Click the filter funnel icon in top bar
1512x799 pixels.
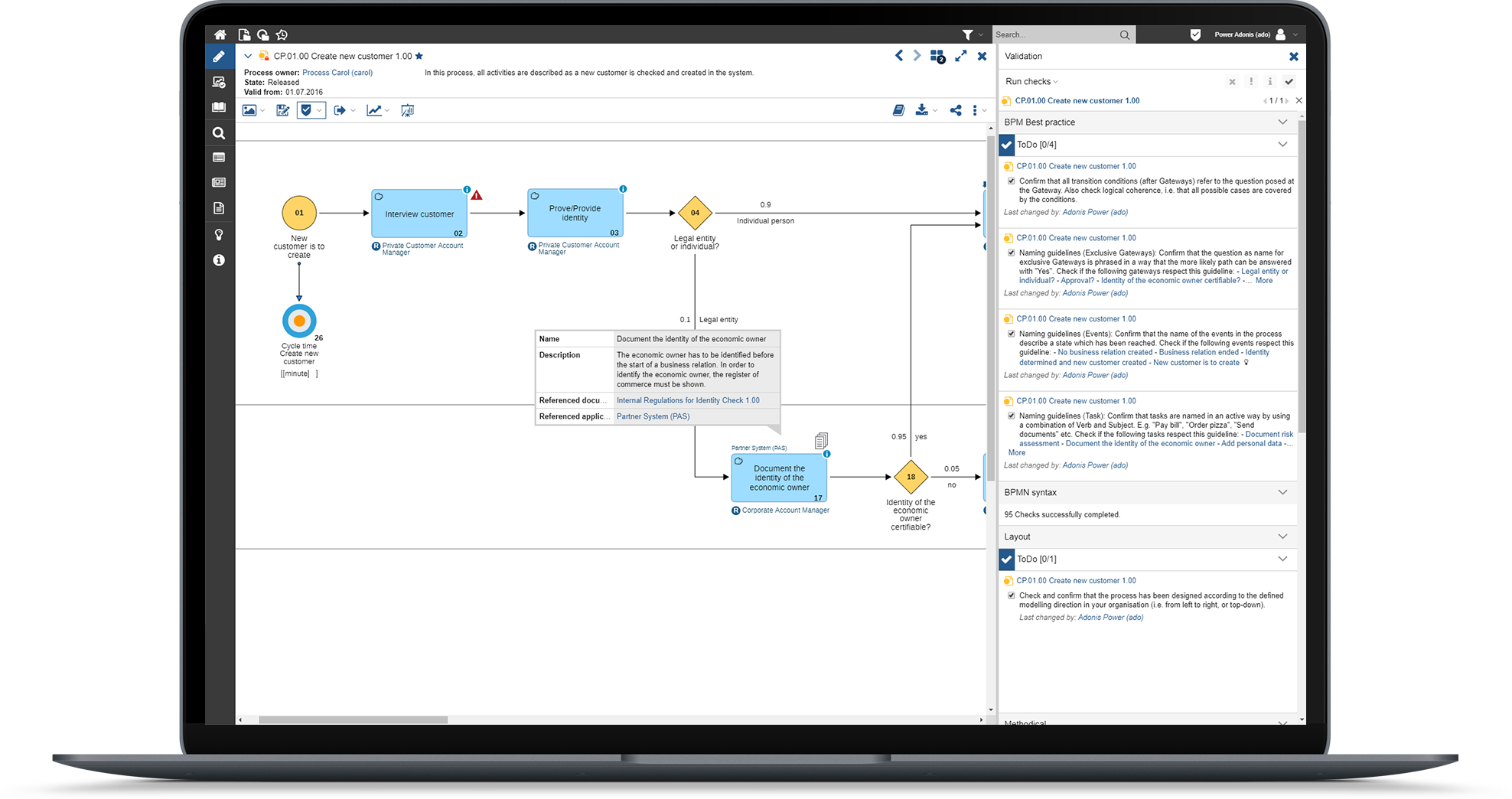pyautogui.click(x=967, y=34)
